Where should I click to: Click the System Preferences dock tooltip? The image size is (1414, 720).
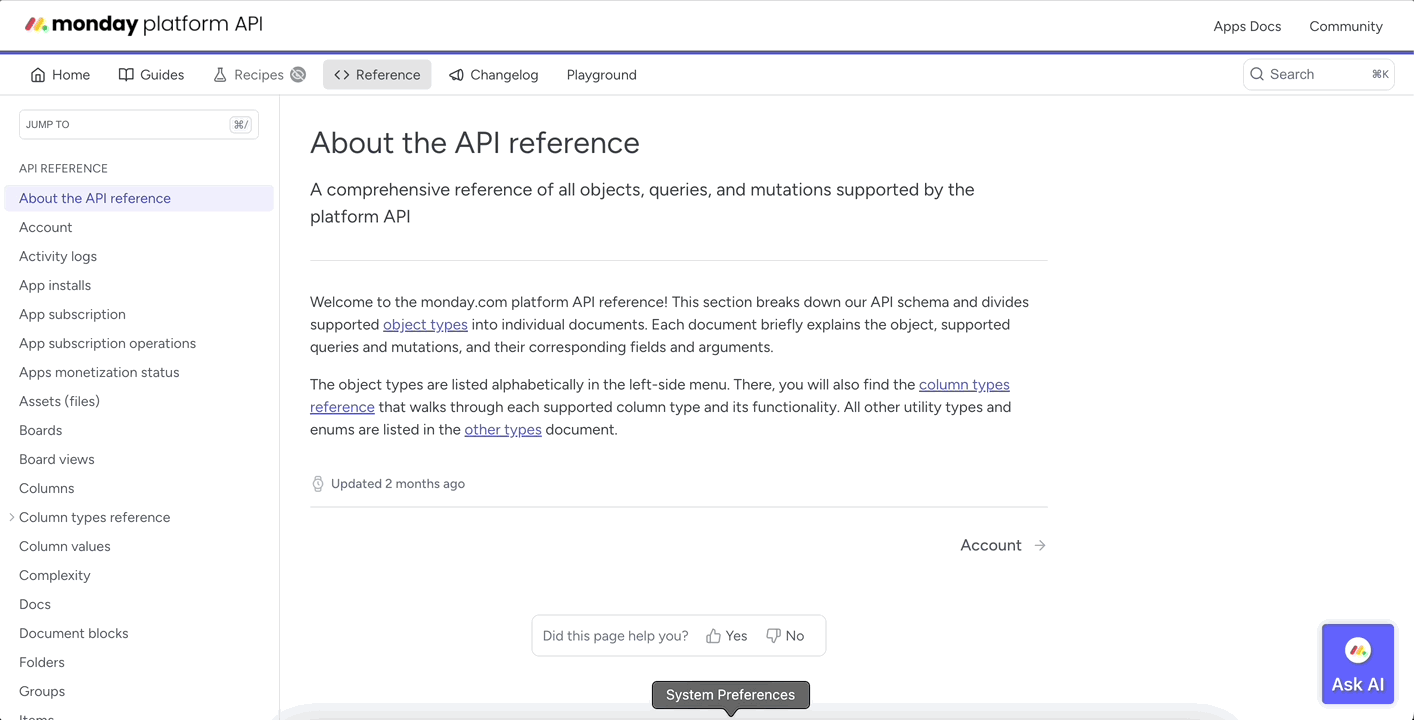[x=731, y=695]
